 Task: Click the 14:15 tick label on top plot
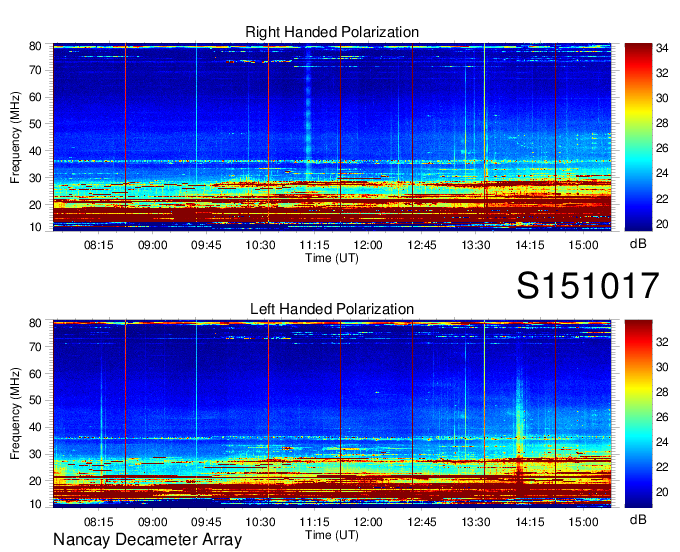click(530, 245)
